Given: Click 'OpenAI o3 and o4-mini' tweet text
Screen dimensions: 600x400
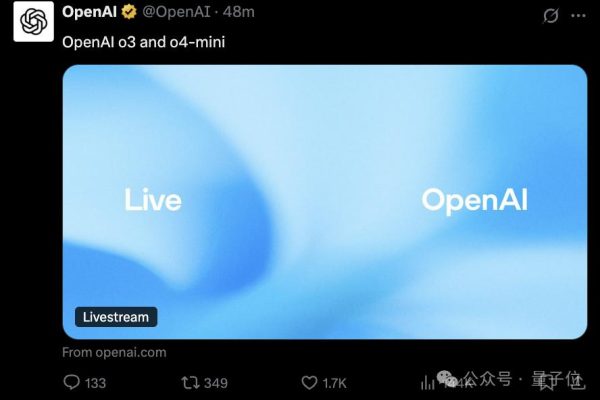Looking at the screenshot, I should pyautogui.click(x=143, y=42).
